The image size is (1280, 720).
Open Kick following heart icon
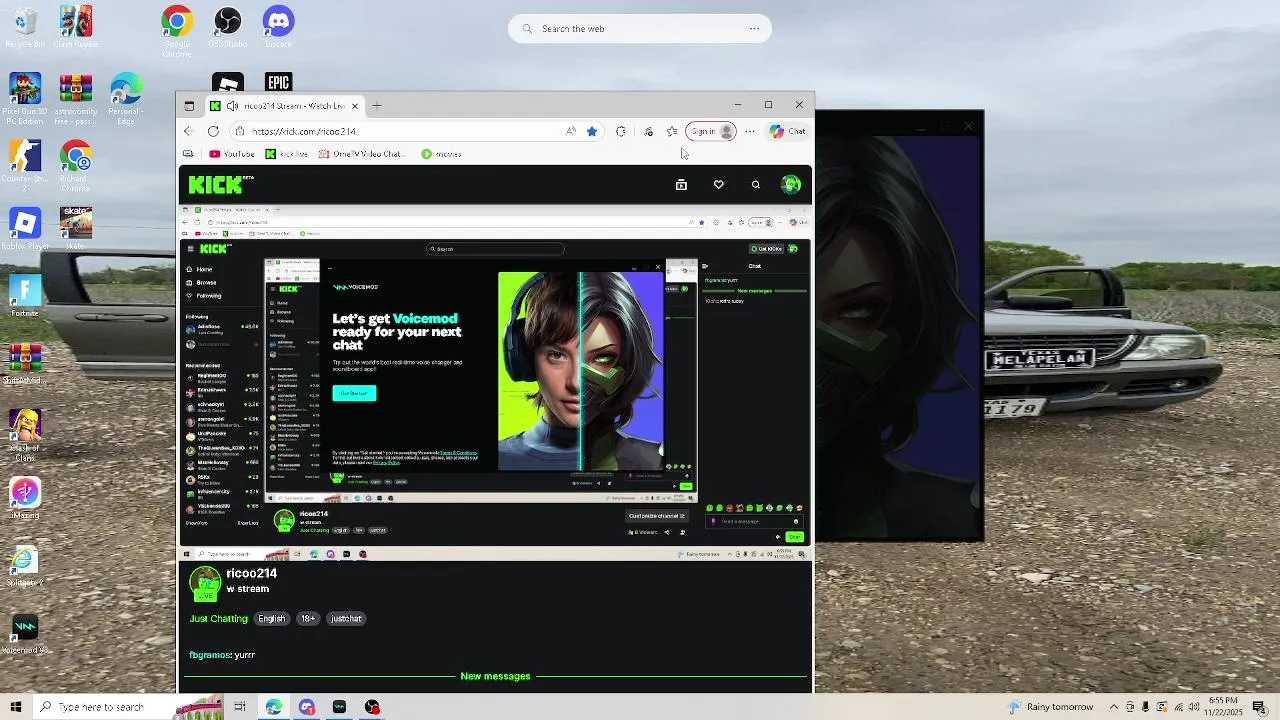click(x=718, y=184)
